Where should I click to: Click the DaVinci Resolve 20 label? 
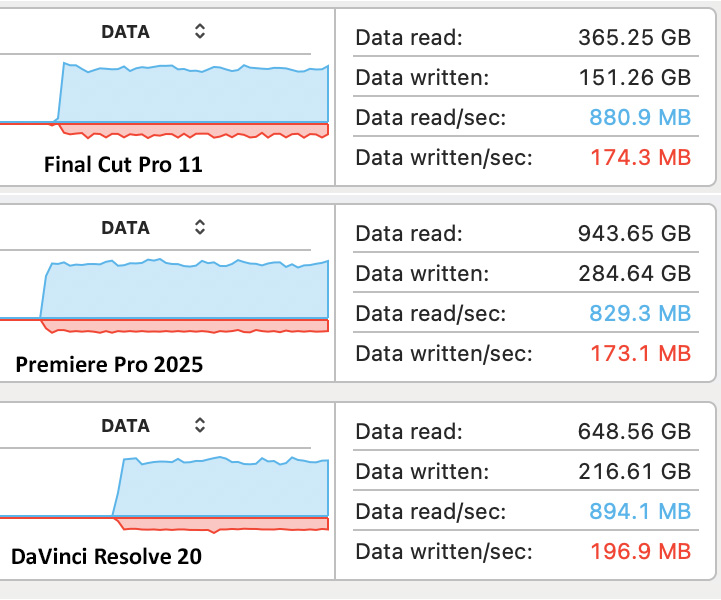[x=106, y=557]
